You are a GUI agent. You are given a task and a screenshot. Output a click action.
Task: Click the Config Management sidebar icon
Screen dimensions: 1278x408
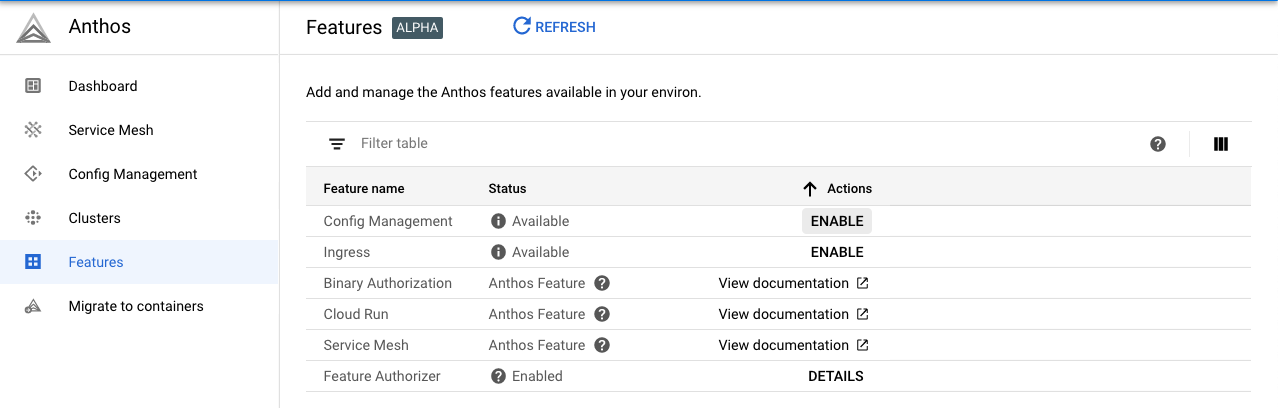(33, 174)
